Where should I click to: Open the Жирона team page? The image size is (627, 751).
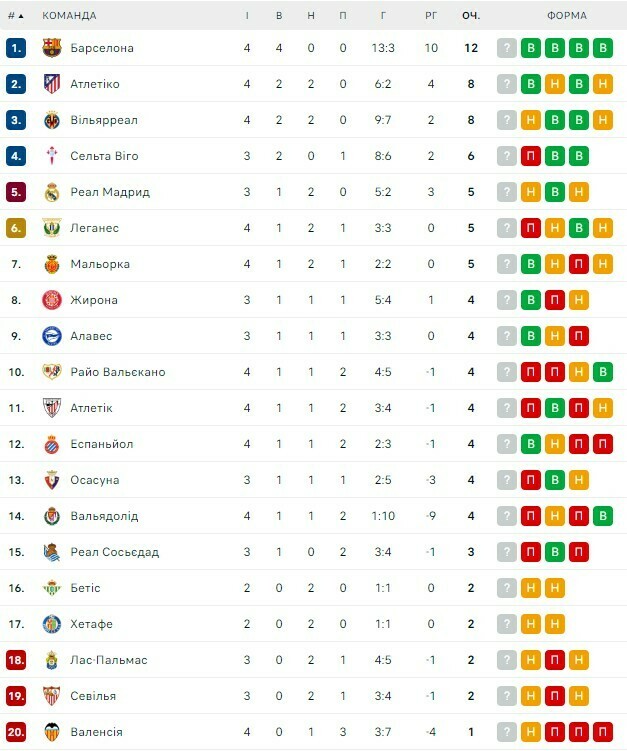click(94, 300)
